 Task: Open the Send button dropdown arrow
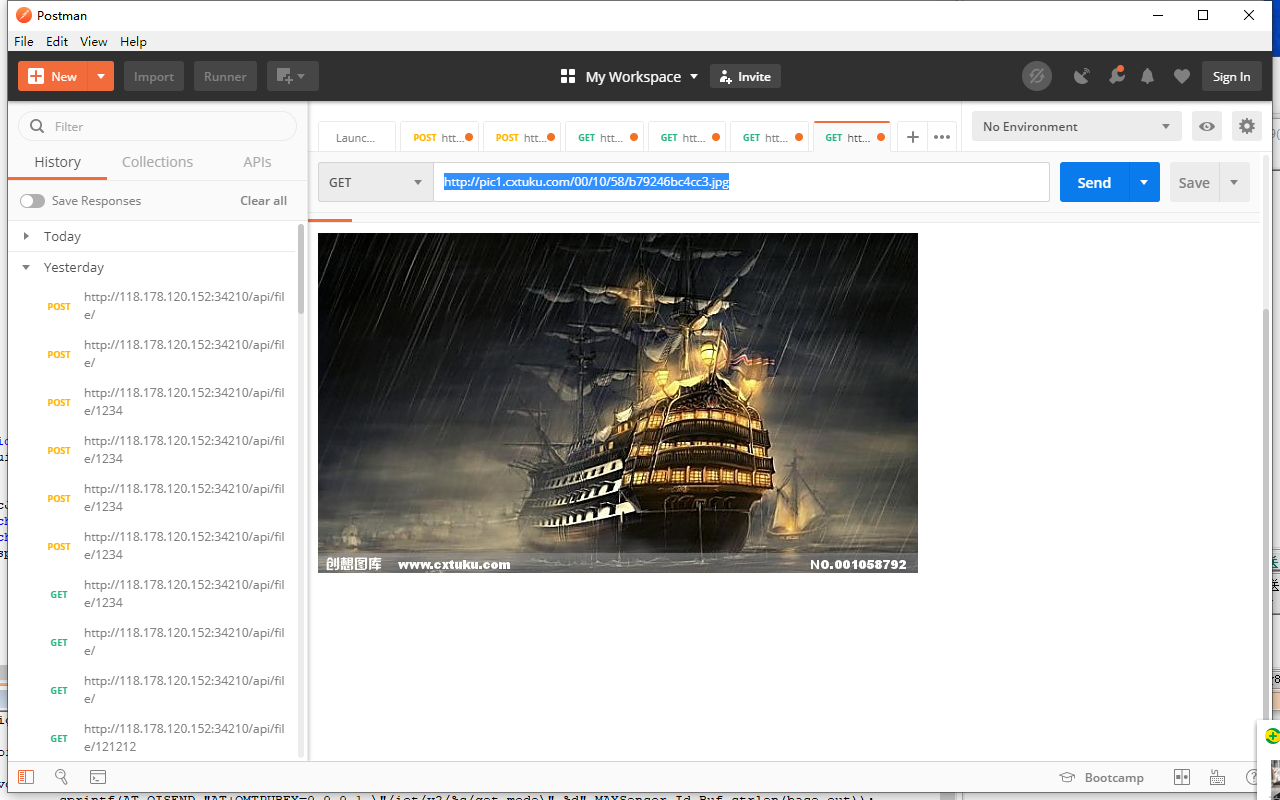[1145, 182]
